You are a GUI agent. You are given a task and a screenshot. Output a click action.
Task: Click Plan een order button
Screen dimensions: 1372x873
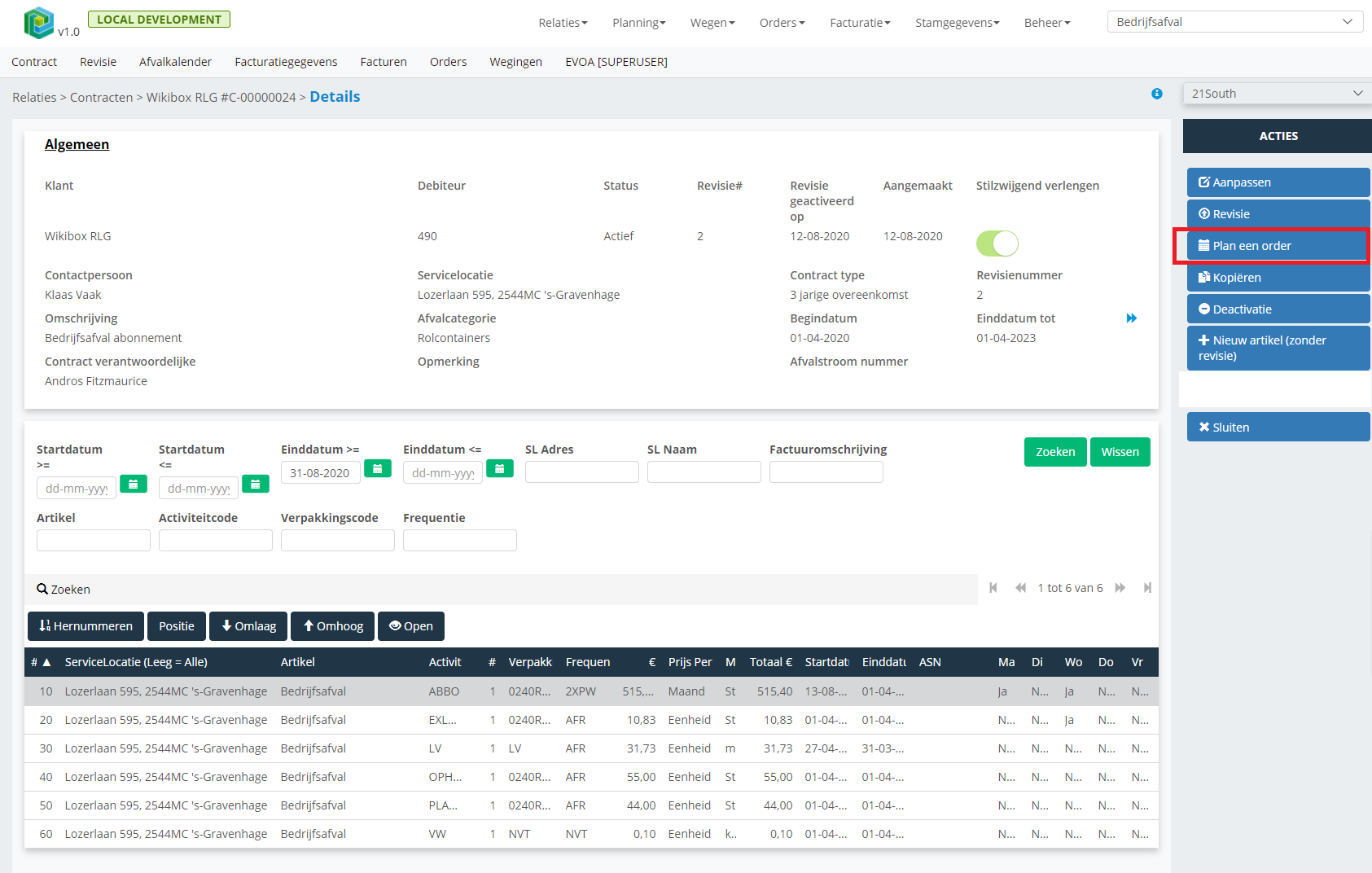tap(1278, 246)
